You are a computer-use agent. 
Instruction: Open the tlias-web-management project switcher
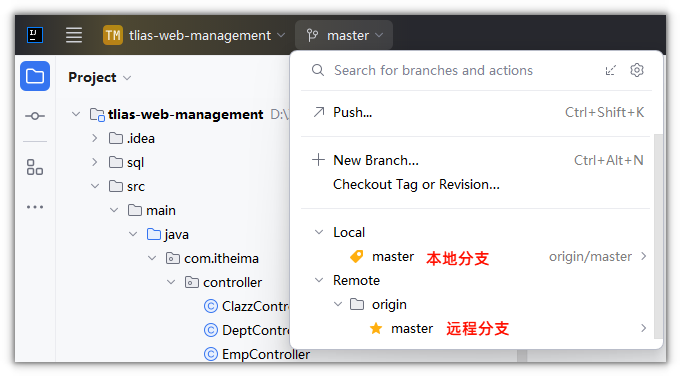tap(194, 35)
